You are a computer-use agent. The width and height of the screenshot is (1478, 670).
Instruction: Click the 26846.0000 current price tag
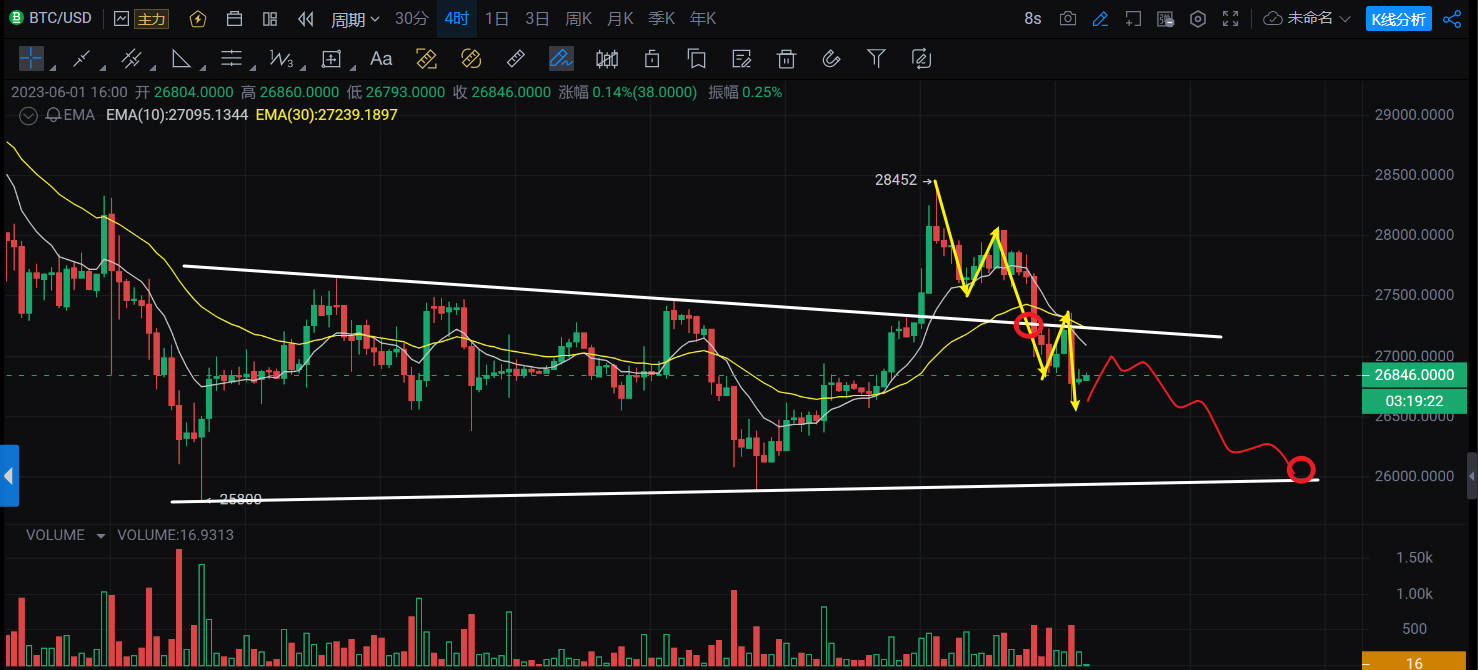click(x=1414, y=375)
